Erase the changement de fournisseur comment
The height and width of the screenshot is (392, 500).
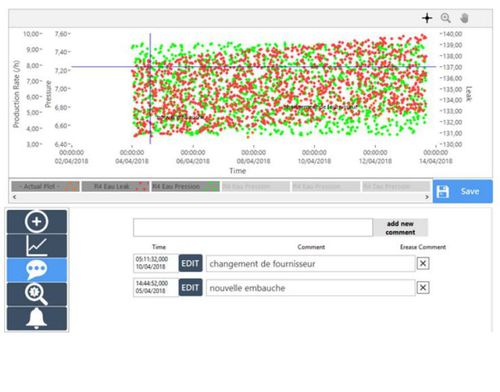click(423, 263)
